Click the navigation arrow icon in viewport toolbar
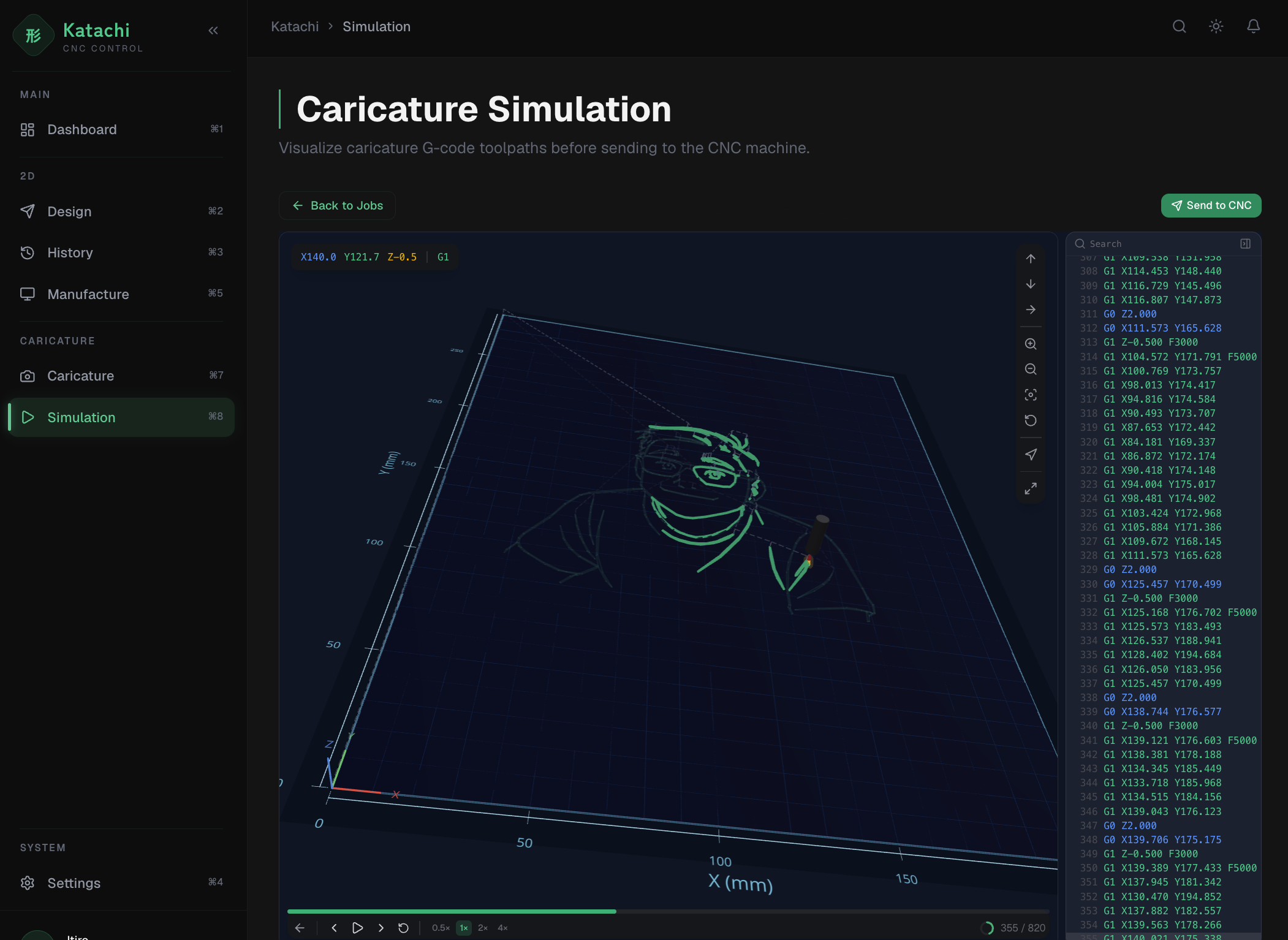 click(x=1031, y=454)
